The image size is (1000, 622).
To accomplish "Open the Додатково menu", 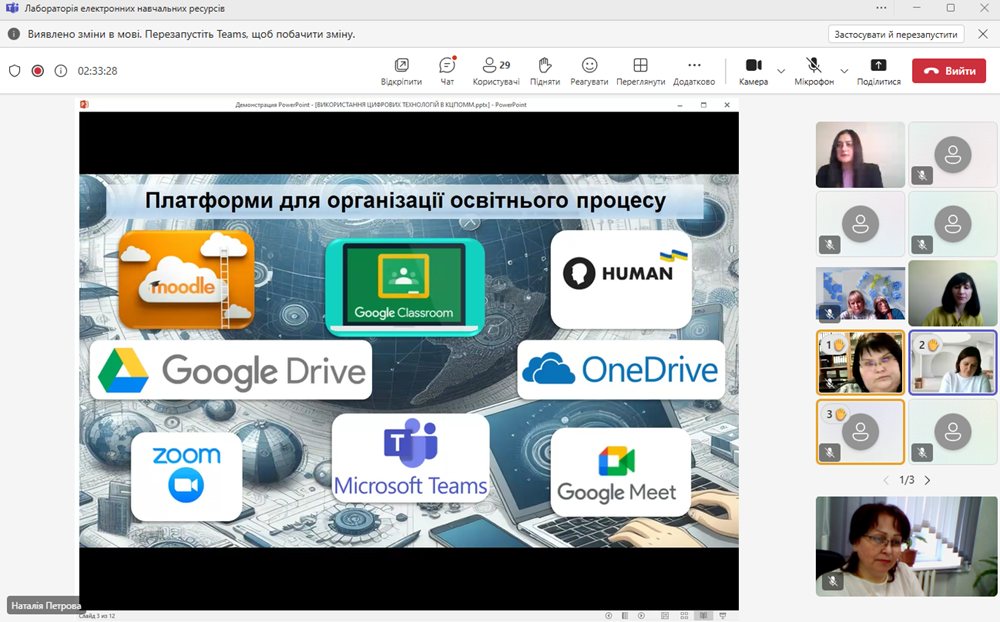I will pos(693,70).
